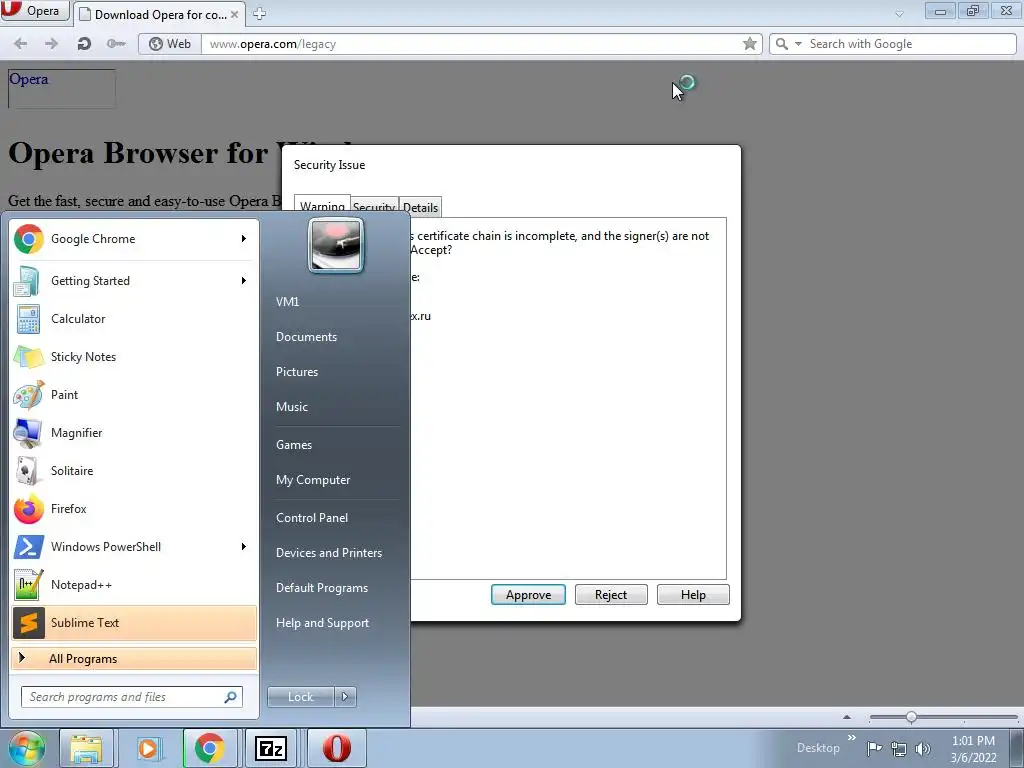Launch Solitaire from Start menu
The image size is (1024, 768).
(134, 470)
